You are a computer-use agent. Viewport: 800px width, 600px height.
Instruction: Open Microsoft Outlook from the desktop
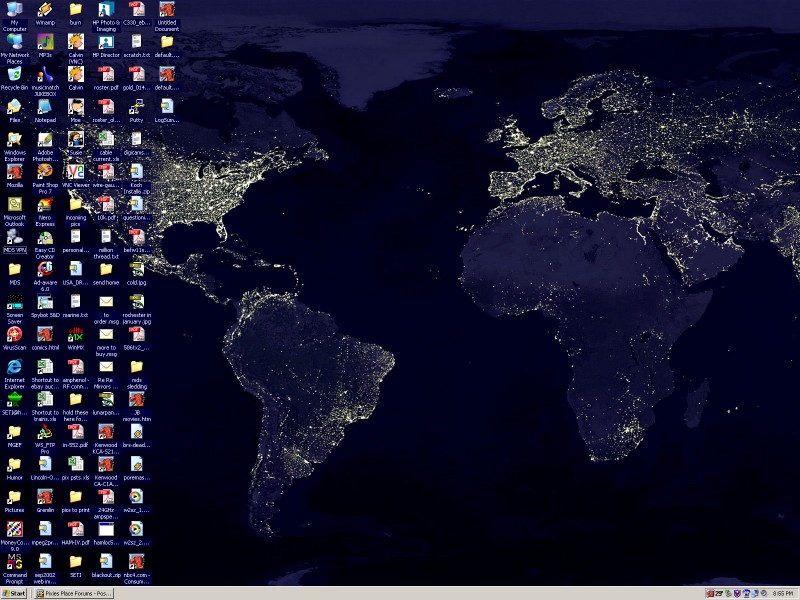pos(14,204)
